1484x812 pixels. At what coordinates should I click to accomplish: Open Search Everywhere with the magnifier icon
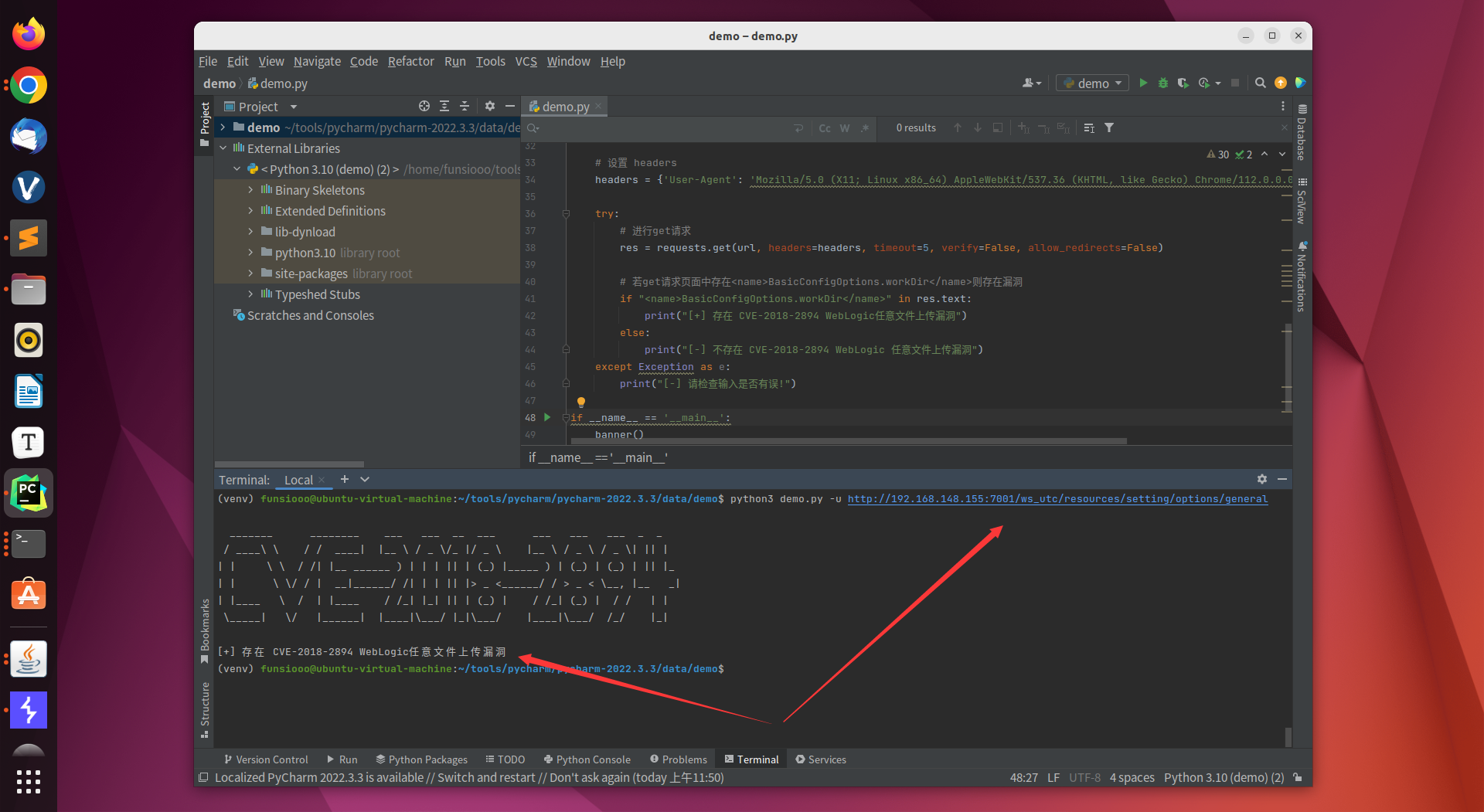point(1261,83)
